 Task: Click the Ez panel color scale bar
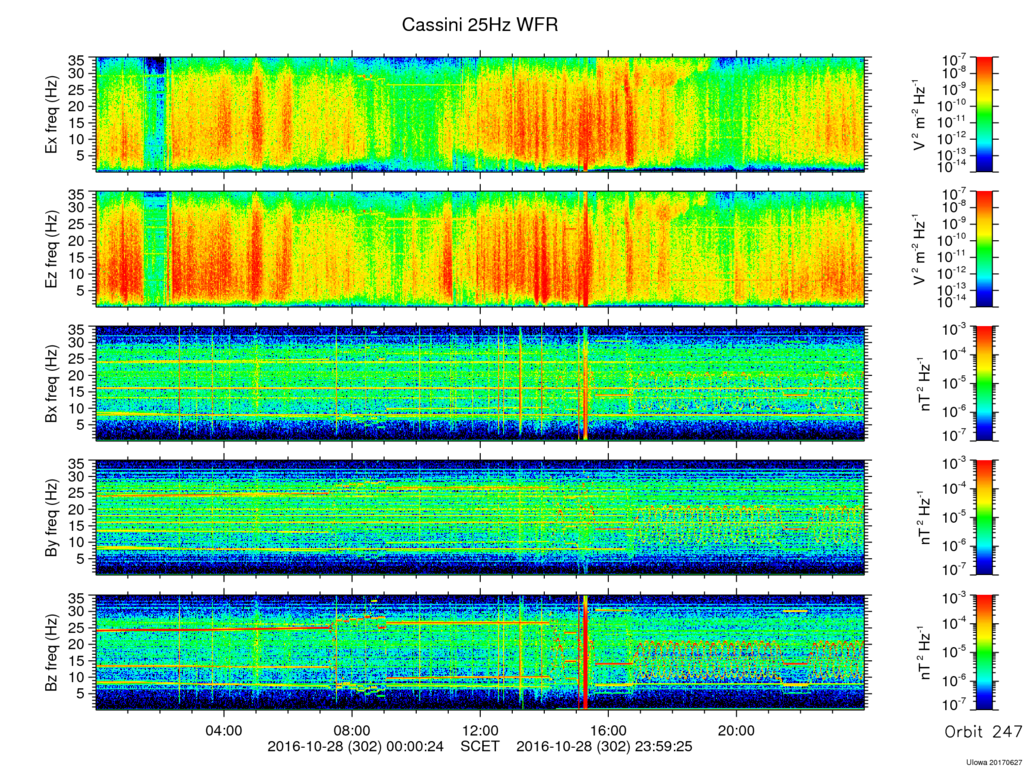pyautogui.click(x=984, y=249)
